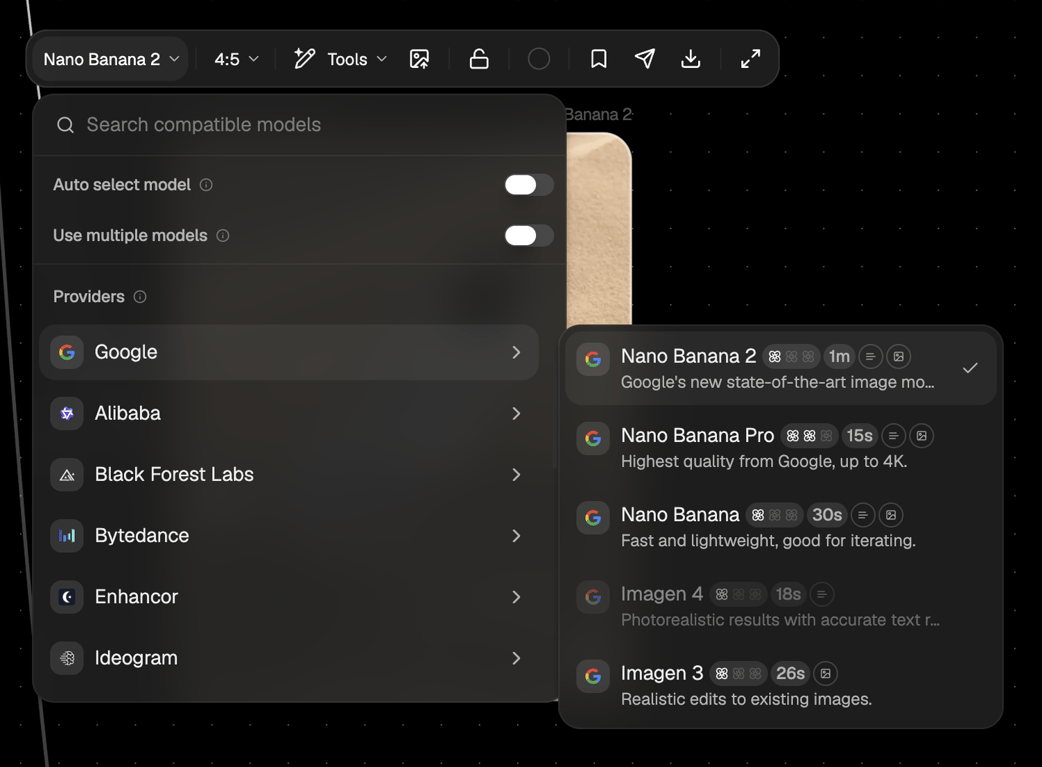The image size is (1042, 767).
Task: Click the info icon next to Auto select model
Action: 206,185
